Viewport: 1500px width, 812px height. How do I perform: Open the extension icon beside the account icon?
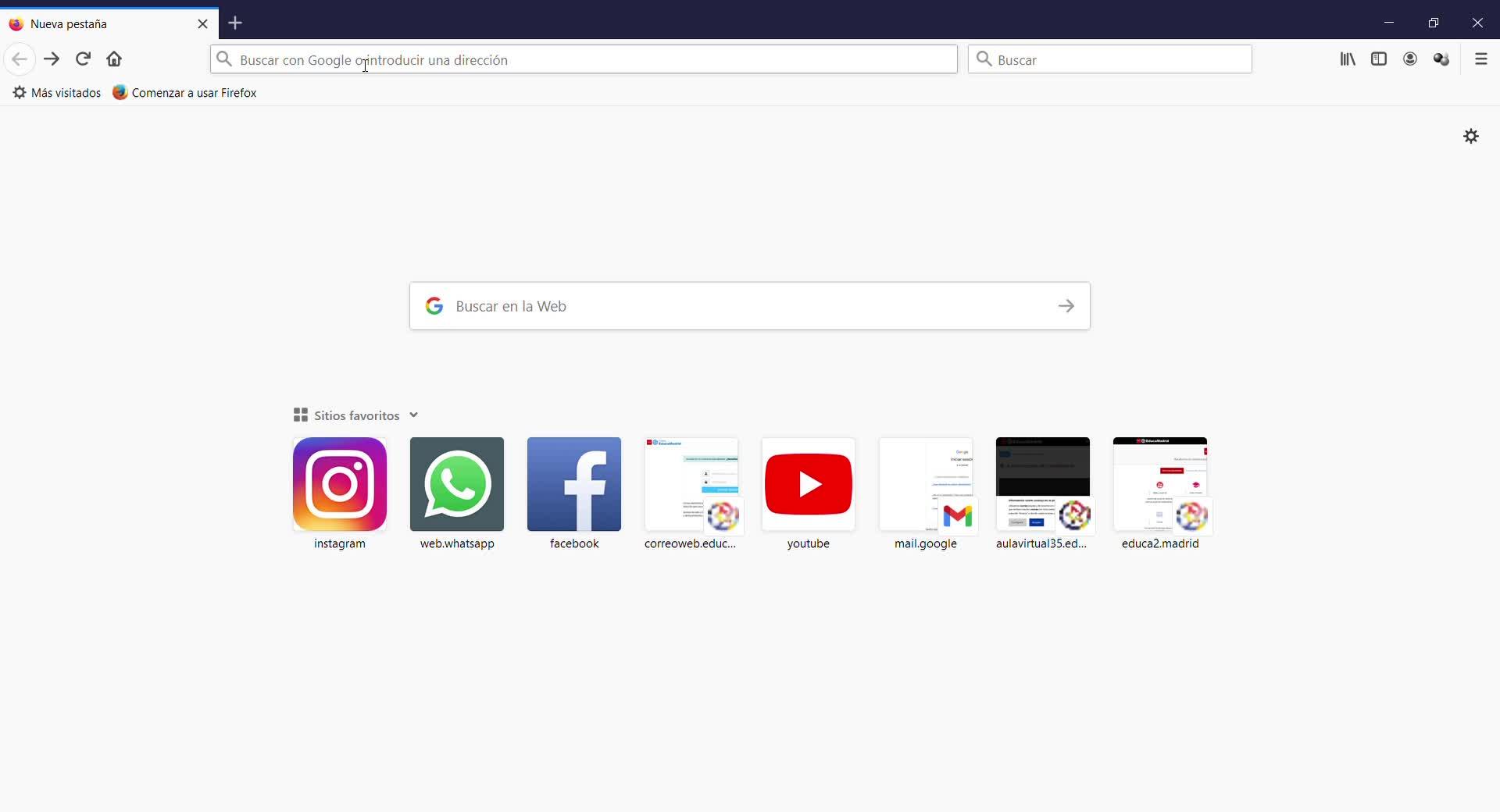1441,59
